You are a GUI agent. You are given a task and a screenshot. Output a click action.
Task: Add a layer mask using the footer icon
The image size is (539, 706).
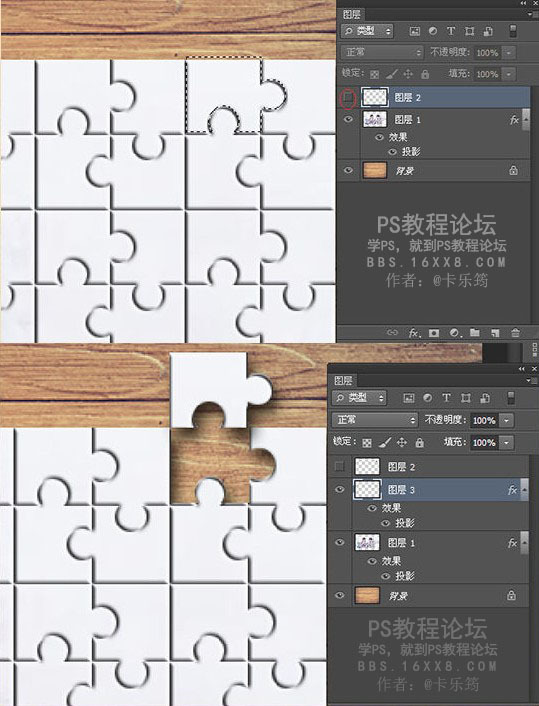(434, 333)
